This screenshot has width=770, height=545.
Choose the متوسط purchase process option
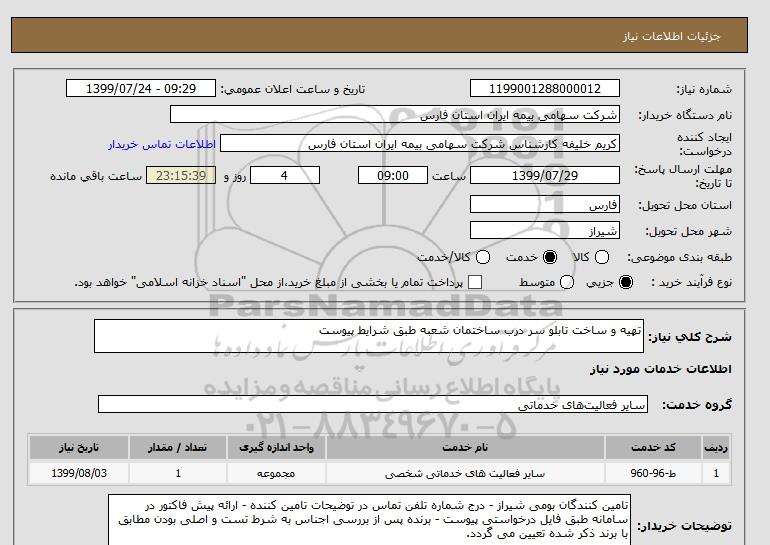tap(567, 282)
